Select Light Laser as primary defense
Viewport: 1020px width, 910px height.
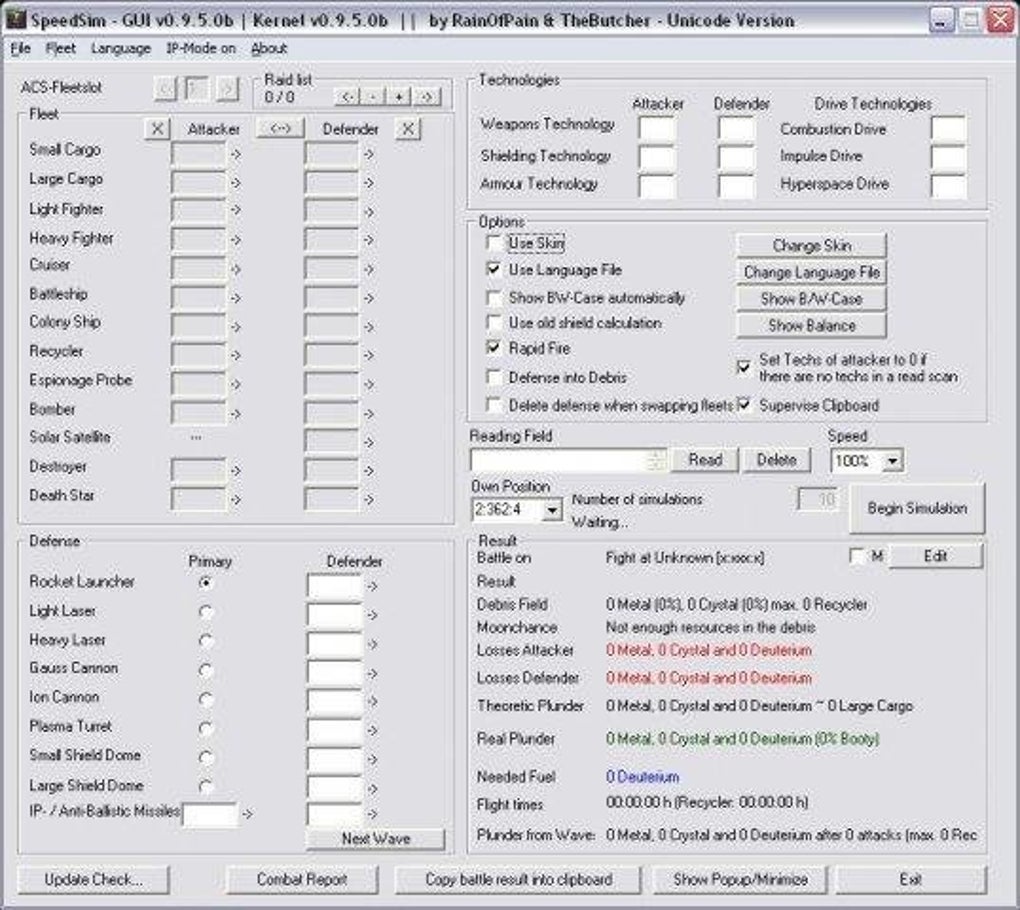tap(208, 610)
